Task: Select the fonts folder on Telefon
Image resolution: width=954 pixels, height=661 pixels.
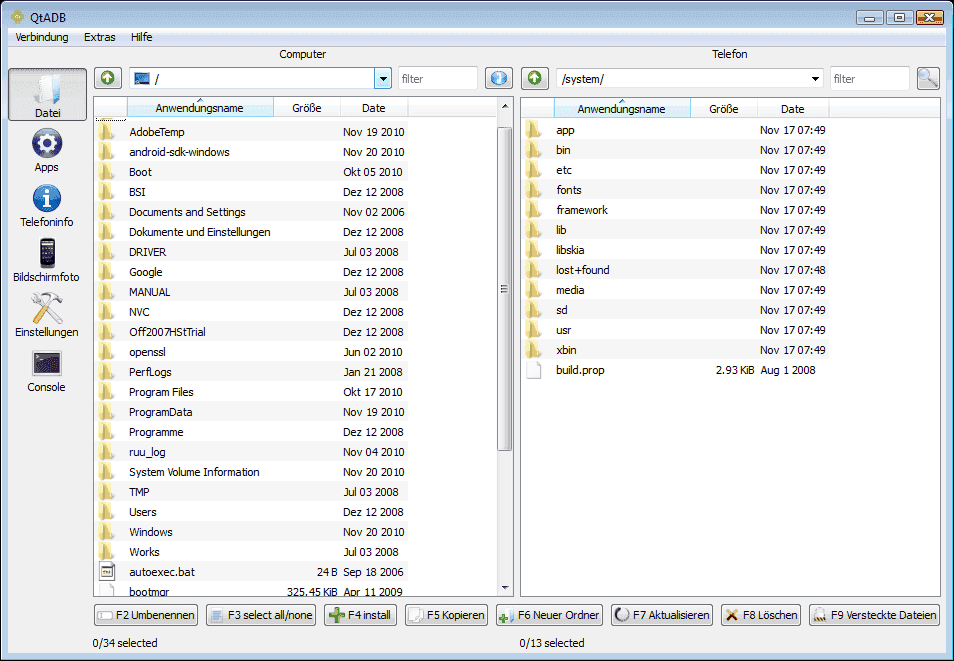Action: (x=675, y=190)
